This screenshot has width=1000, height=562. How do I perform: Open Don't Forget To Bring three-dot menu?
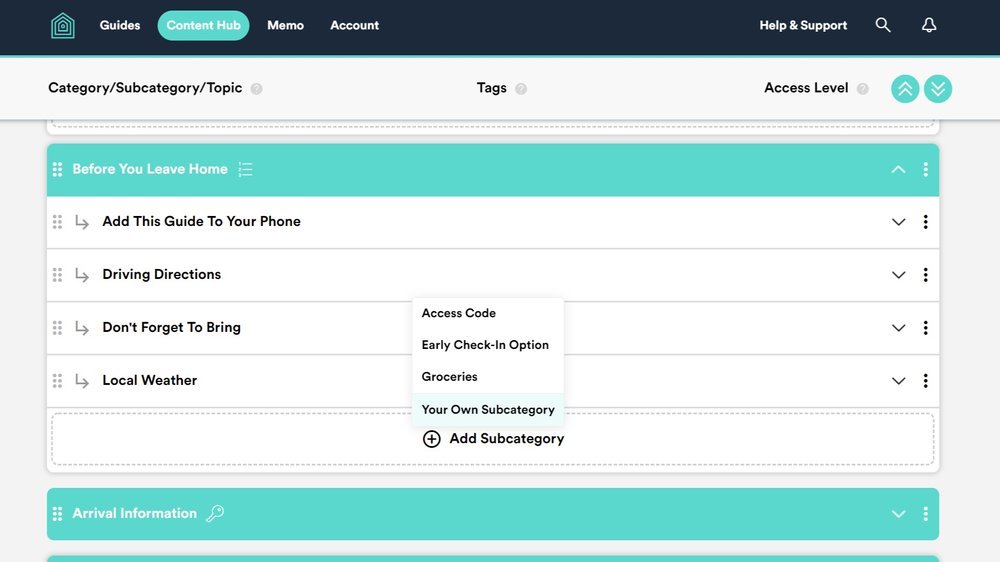[925, 327]
